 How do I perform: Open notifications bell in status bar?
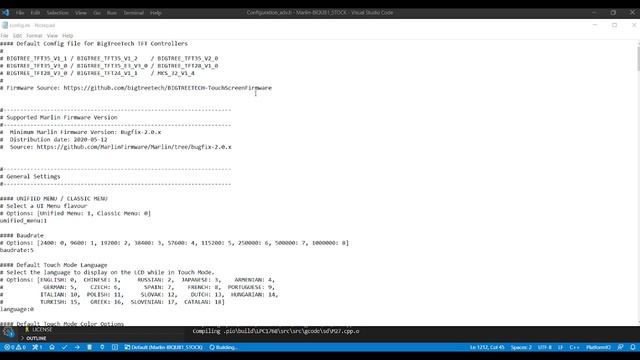coord(633,347)
